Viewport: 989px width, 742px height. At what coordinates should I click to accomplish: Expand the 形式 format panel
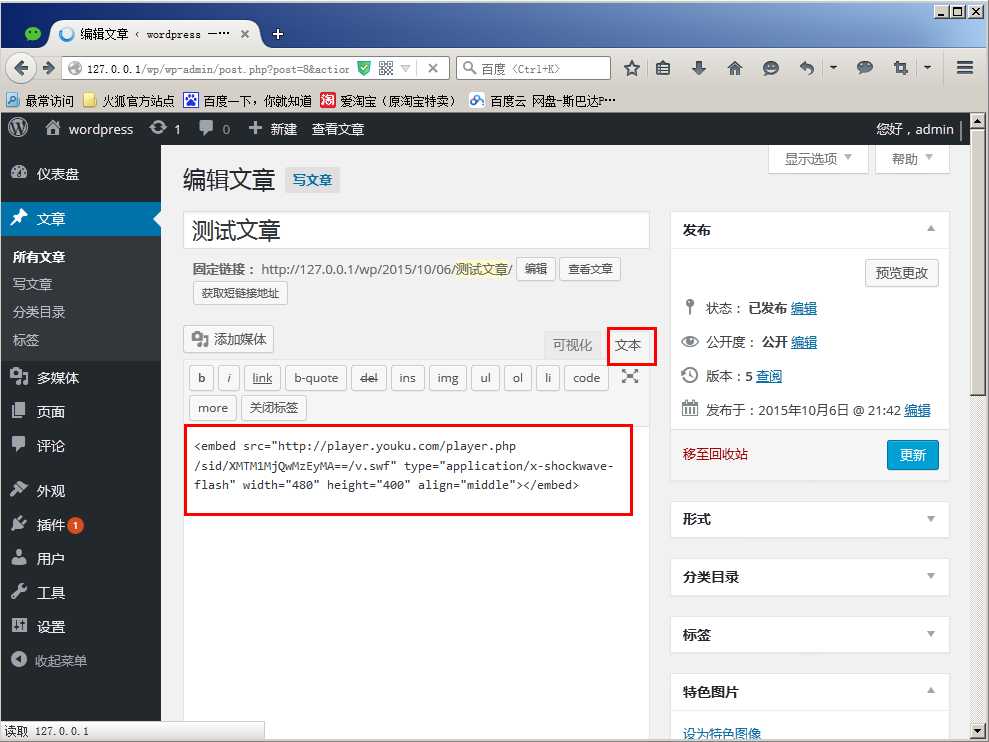pyautogui.click(x=931, y=519)
